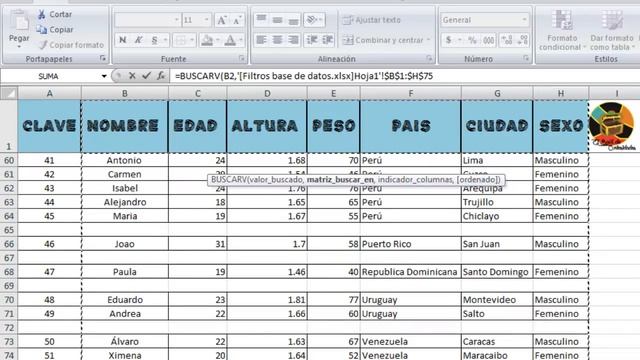Image resolution: width=640 pixels, height=360 pixels.
Task: Open the font size 11 dropdown
Action: tap(206, 20)
